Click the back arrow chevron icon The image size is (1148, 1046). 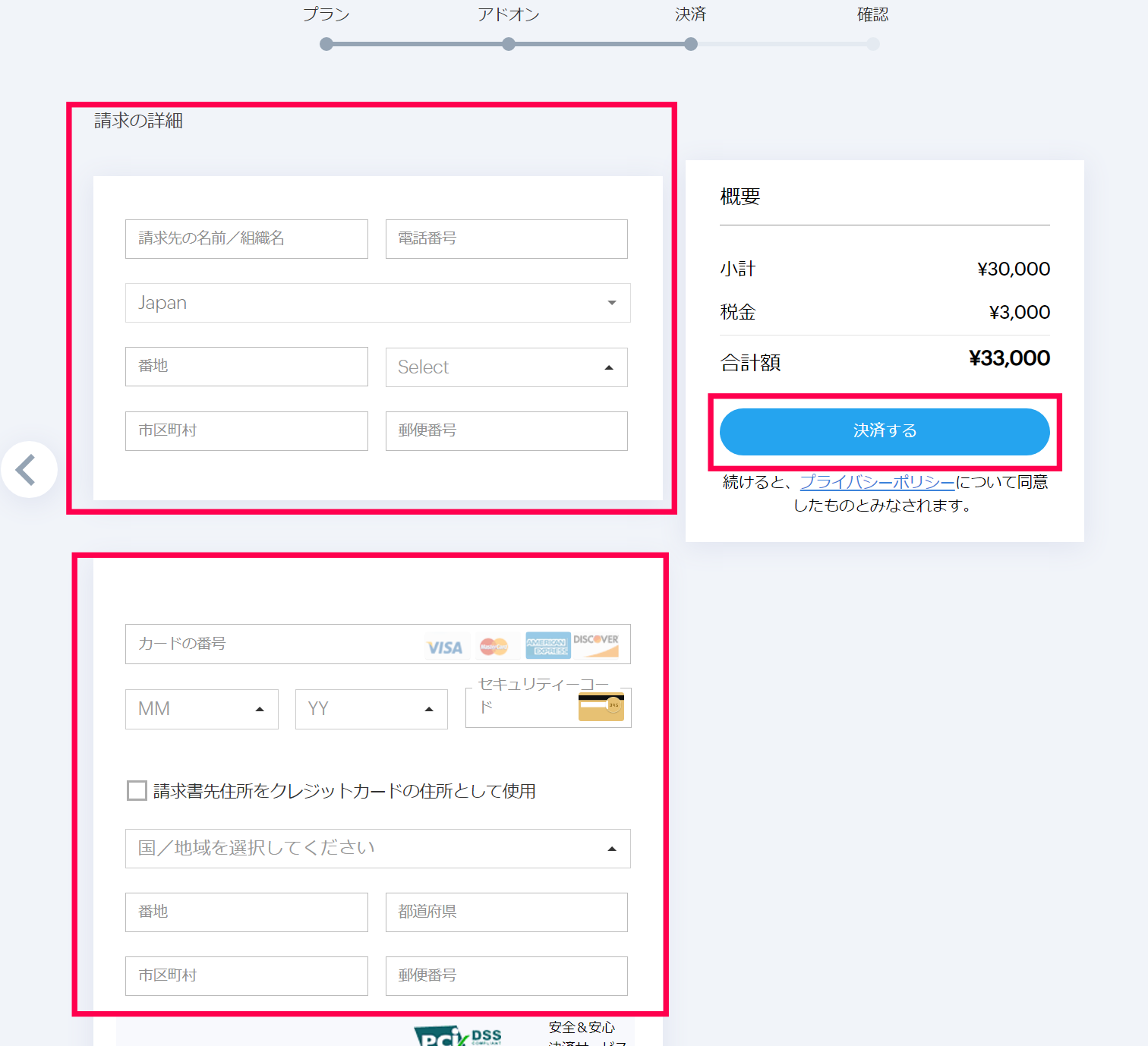tap(27, 470)
